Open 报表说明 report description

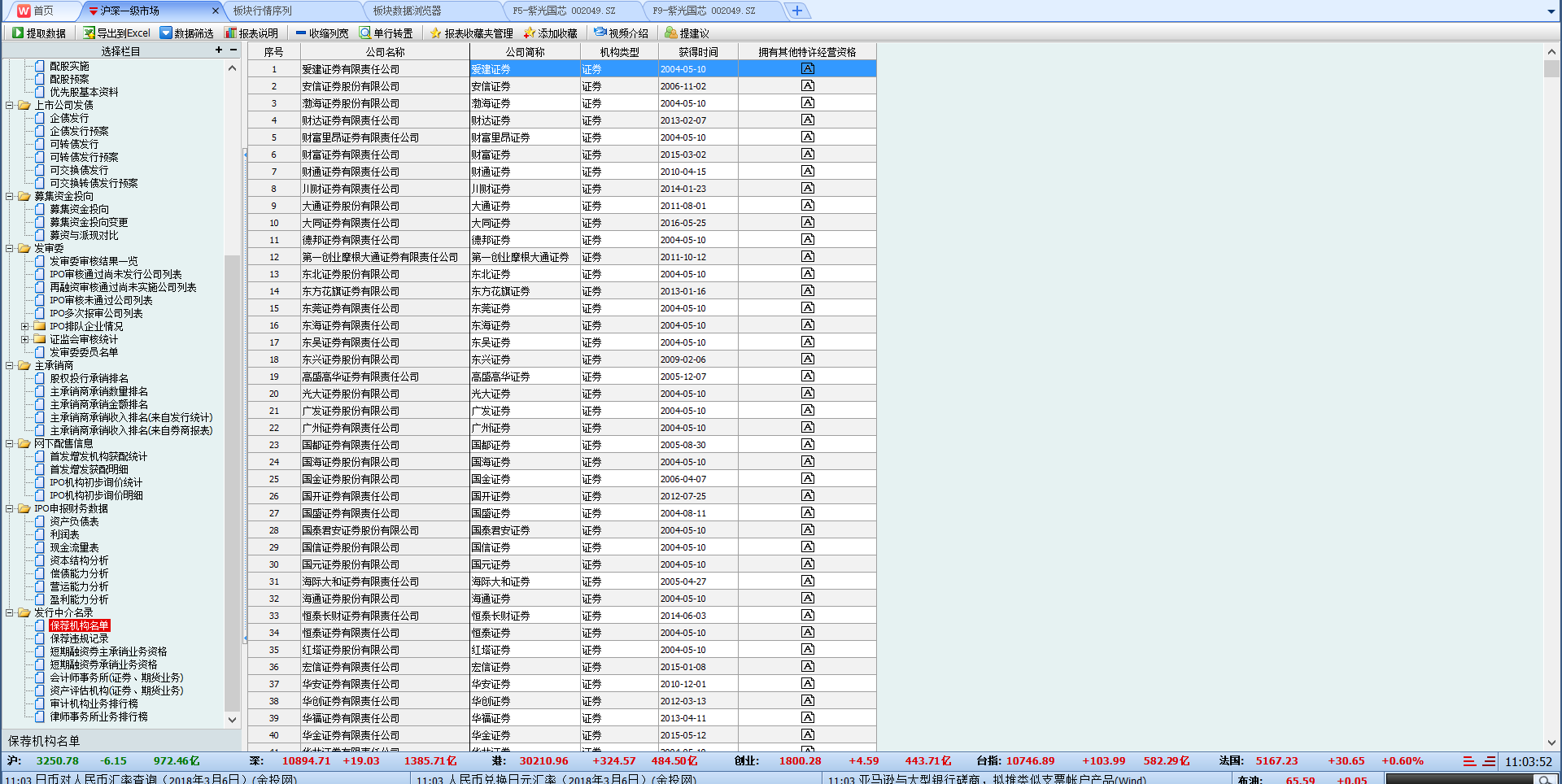pyautogui.click(x=251, y=33)
